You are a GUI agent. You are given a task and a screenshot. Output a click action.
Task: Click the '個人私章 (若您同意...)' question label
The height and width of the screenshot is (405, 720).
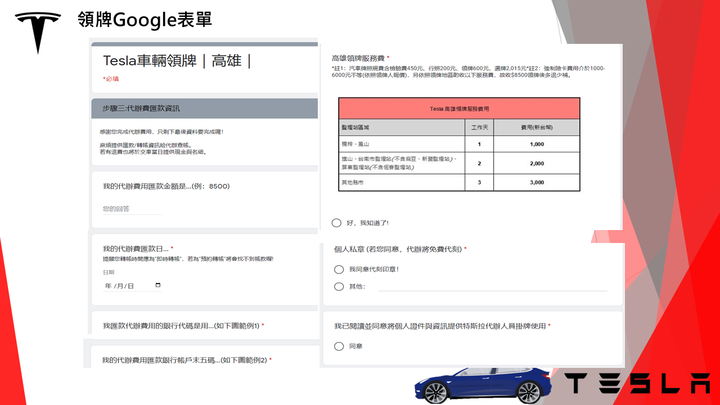(x=398, y=249)
